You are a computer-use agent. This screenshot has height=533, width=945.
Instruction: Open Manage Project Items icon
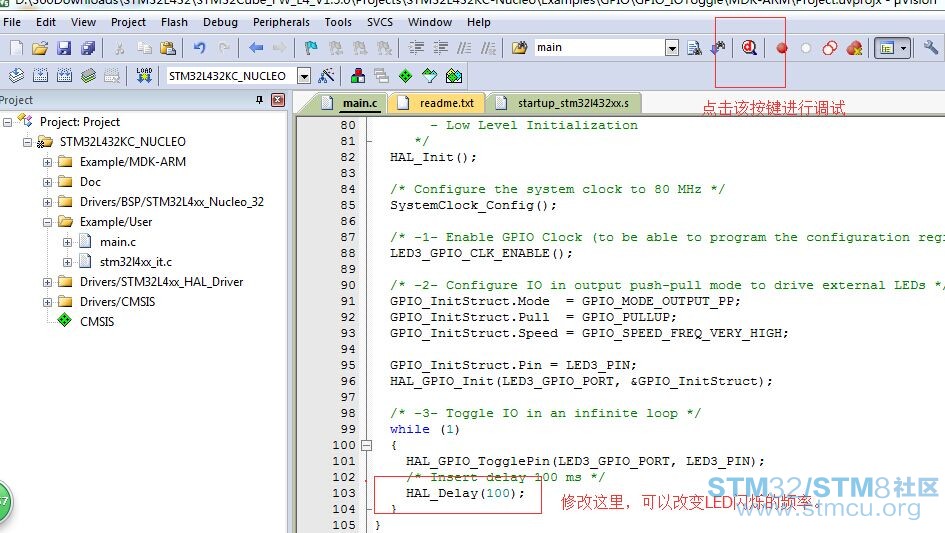[357, 76]
